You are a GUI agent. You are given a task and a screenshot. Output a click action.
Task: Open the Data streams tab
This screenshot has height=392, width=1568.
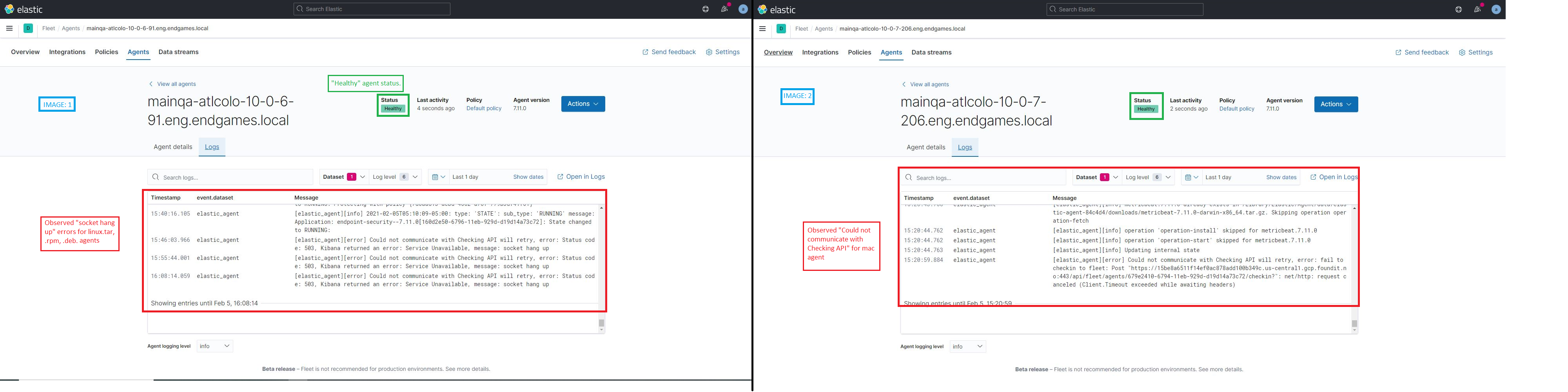point(178,52)
